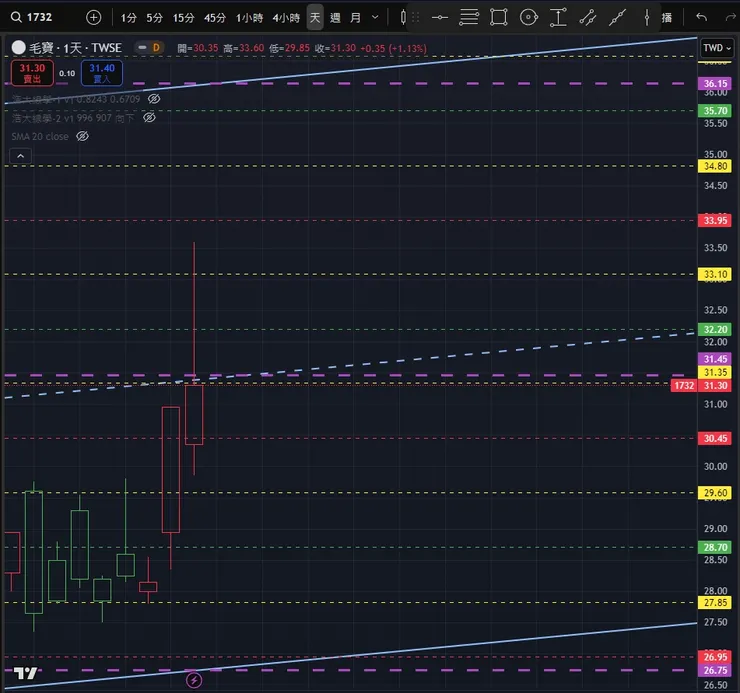Redo the last chart action

click(730, 17)
